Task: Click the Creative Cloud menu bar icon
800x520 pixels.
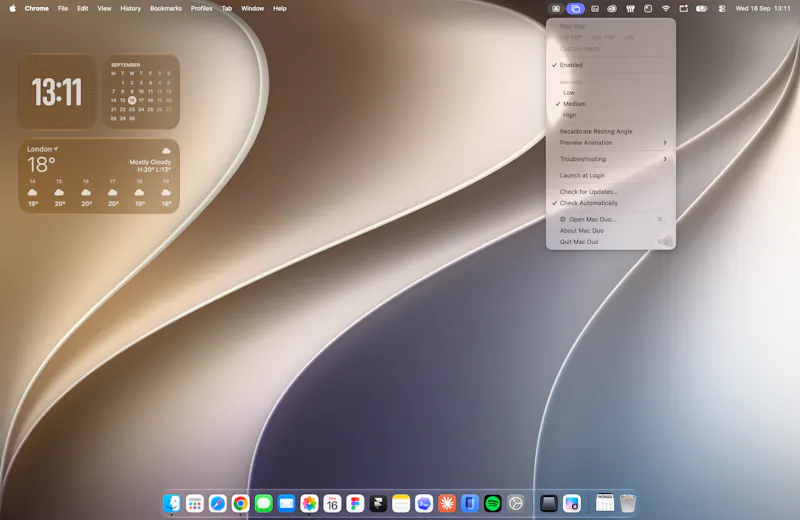Action: (612, 8)
